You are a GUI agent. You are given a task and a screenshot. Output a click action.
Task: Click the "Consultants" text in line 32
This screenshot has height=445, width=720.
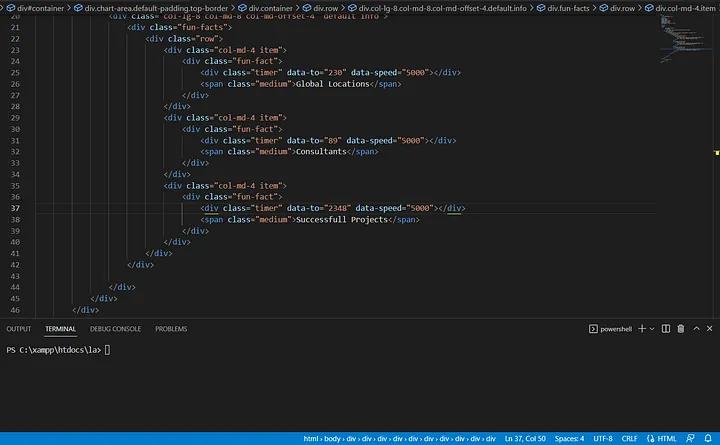point(321,152)
